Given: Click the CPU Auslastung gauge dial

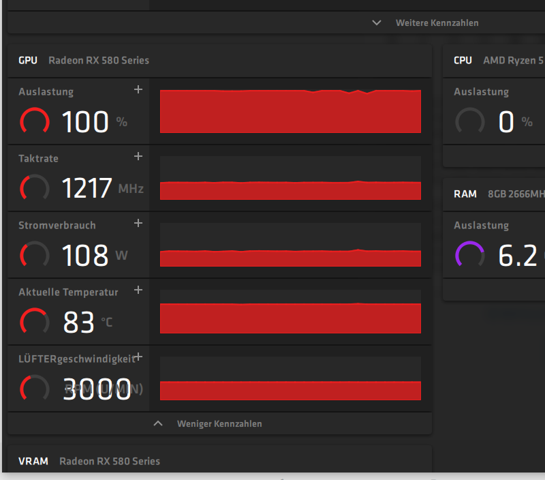Looking at the screenshot, I should [470, 121].
